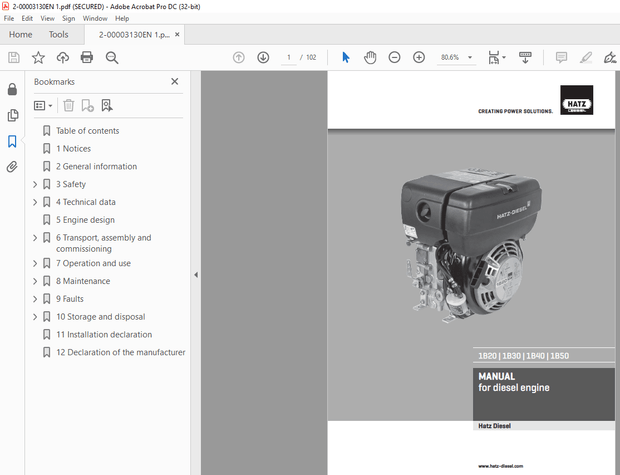Open the Page Thumbnails panel icon
The height and width of the screenshot is (475, 620).
[x=13, y=115]
